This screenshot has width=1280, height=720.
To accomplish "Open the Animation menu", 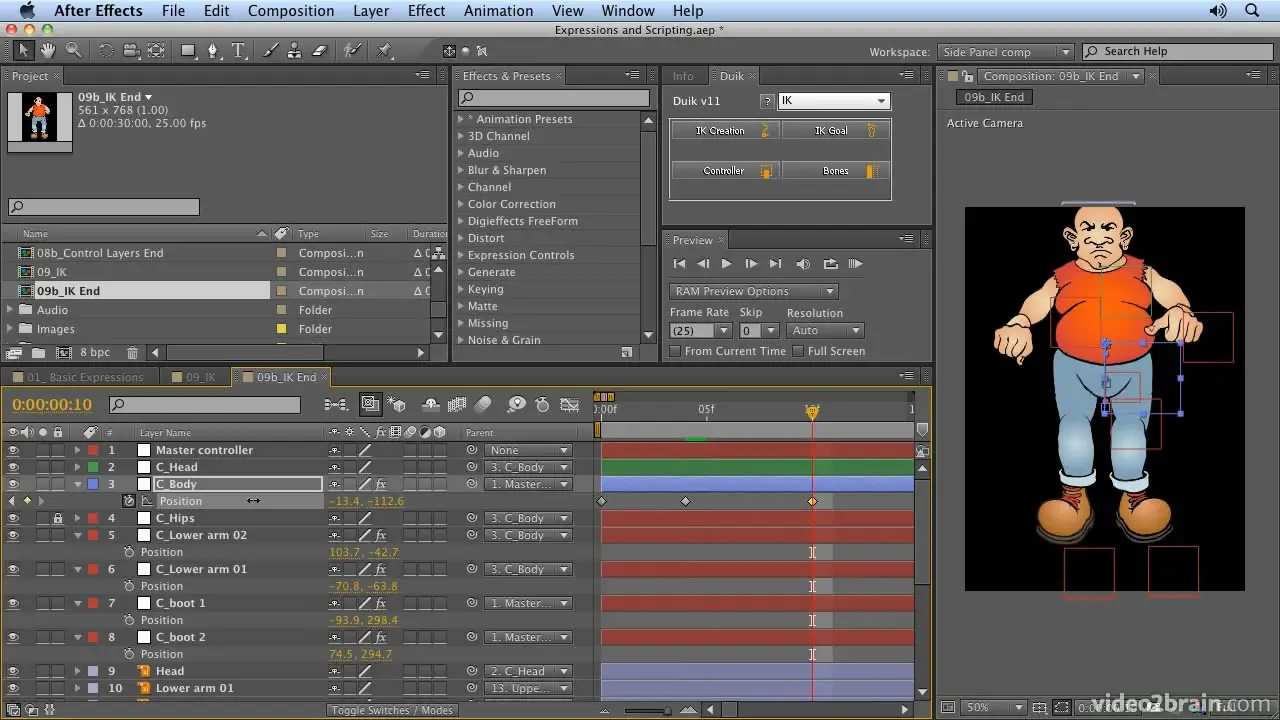I will tap(498, 11).
